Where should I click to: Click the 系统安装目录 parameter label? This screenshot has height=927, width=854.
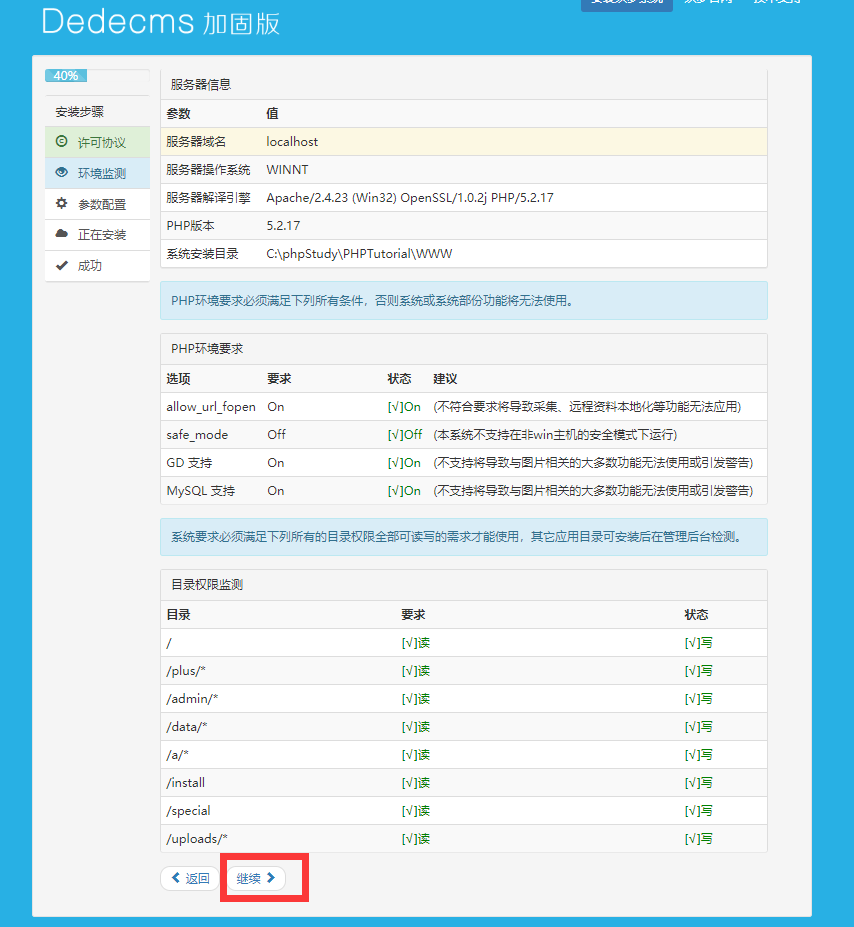click(202, 254)
